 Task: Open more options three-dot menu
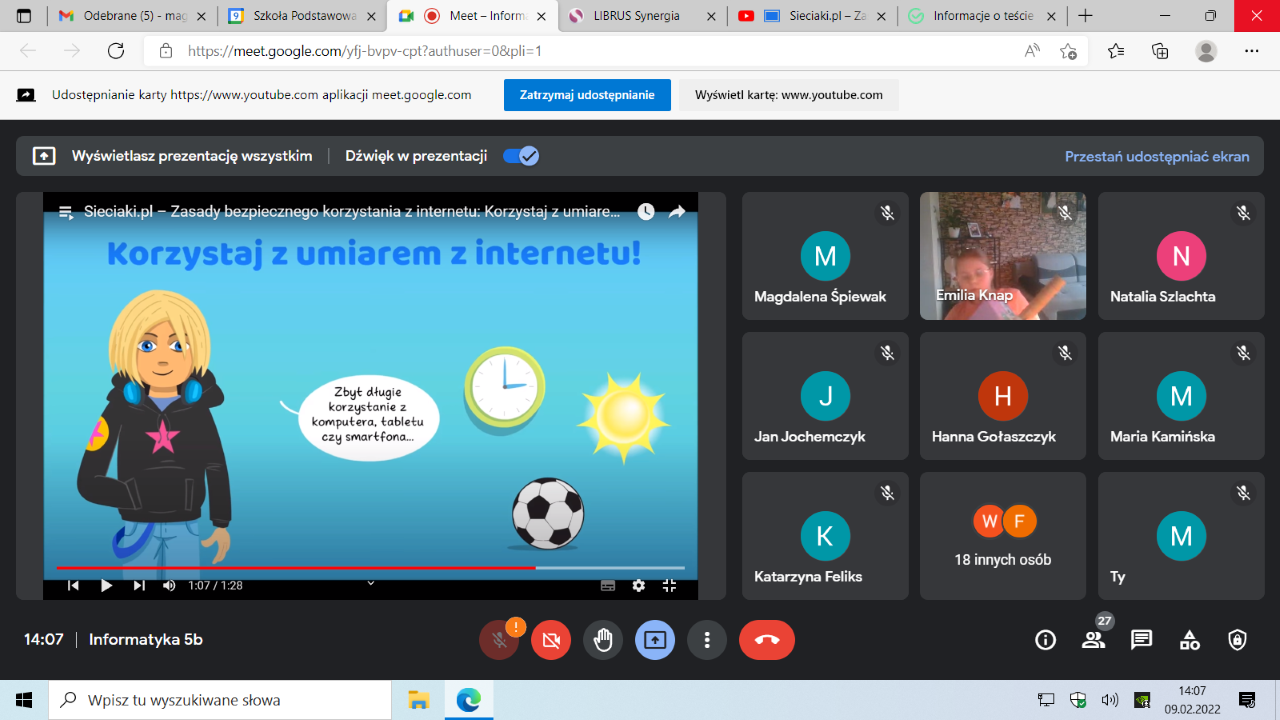pos(707,640)
